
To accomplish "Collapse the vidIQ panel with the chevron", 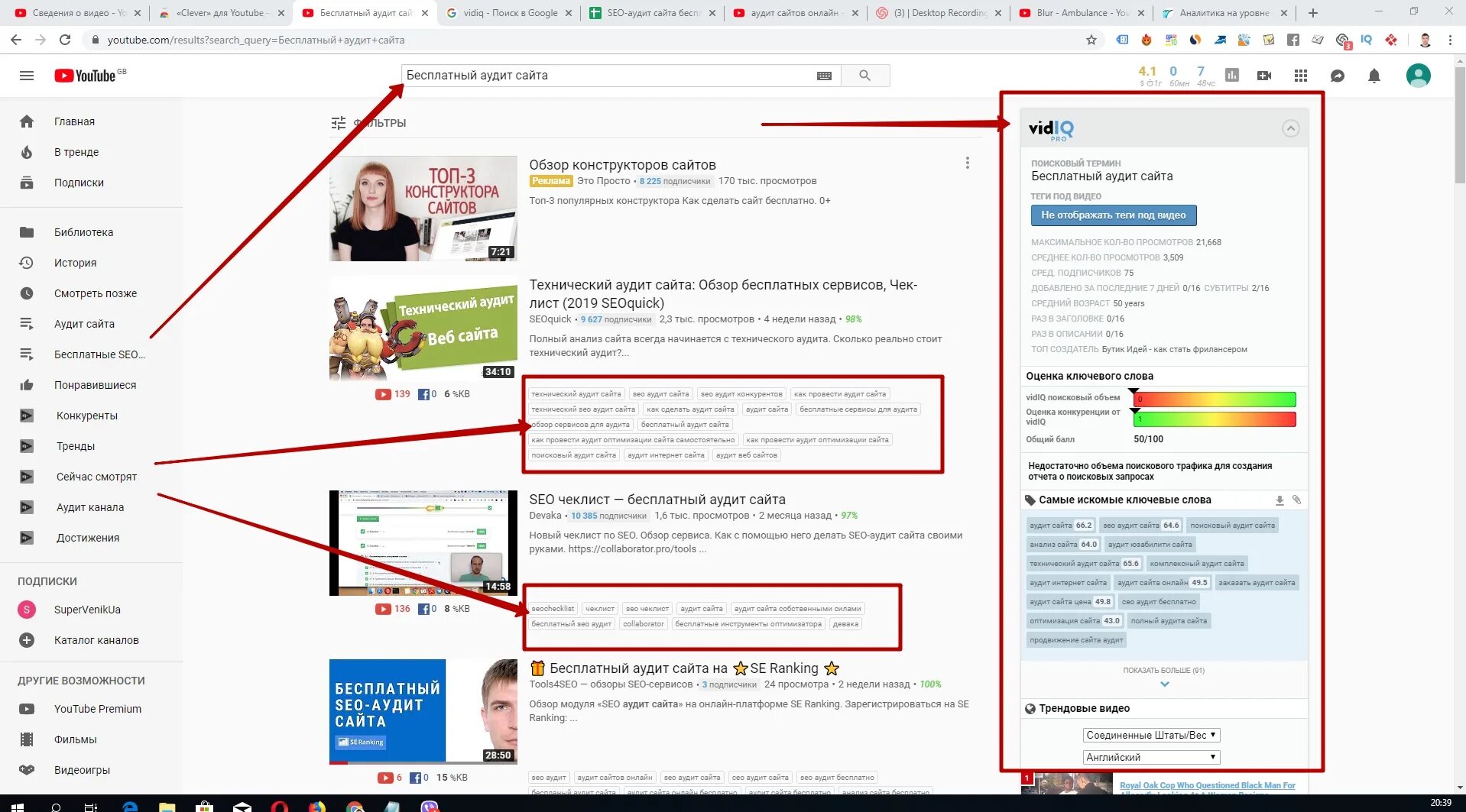I will click(1290, 128).
